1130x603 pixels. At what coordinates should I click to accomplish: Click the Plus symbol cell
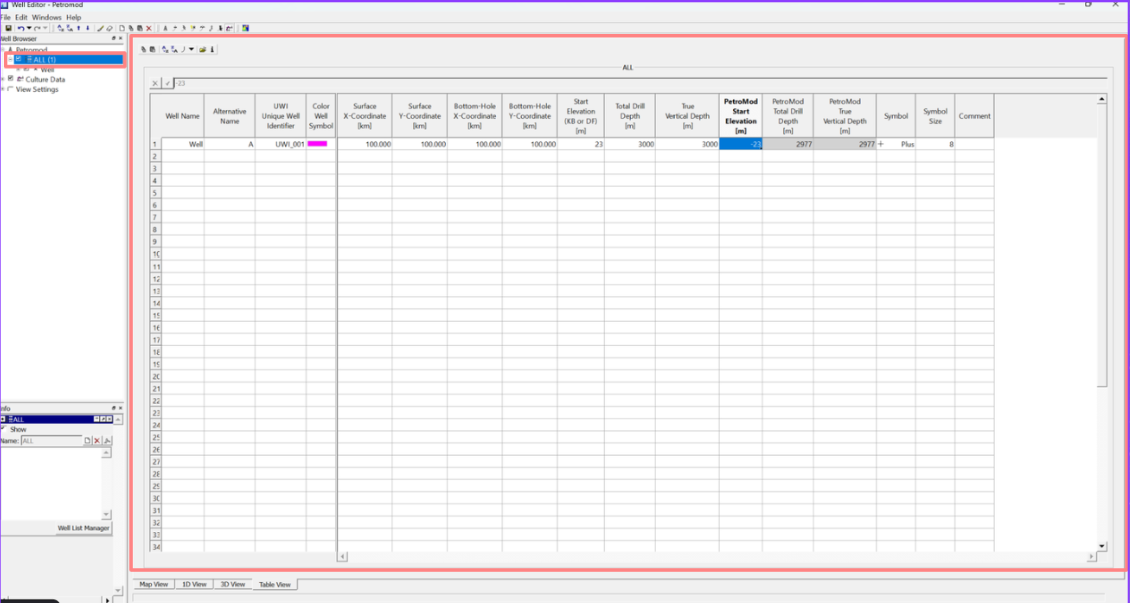[896, 144]
